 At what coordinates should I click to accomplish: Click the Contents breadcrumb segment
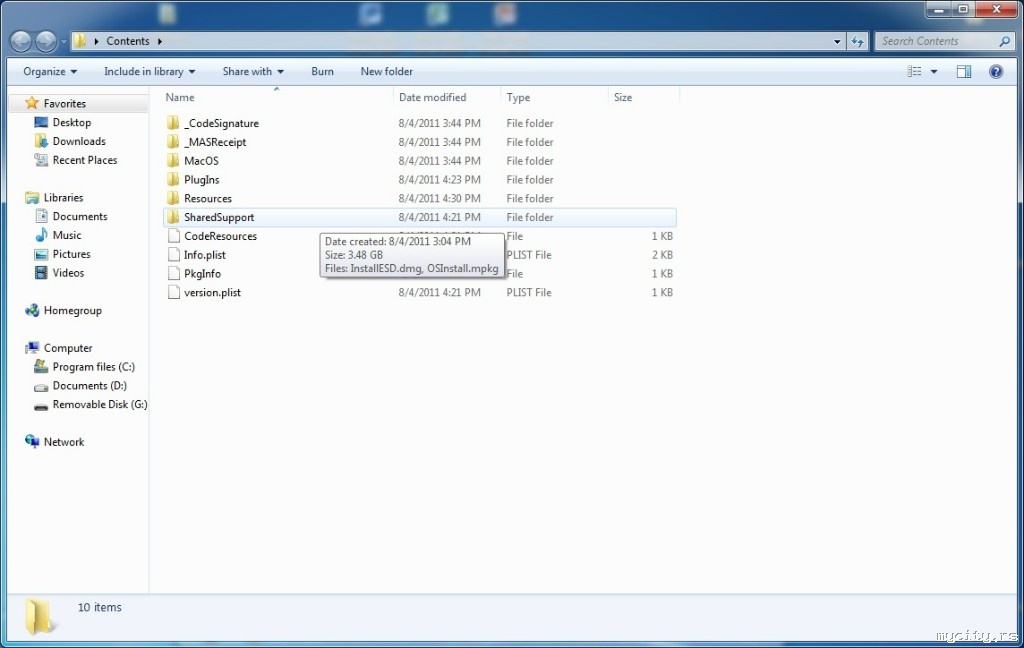point(128,41)
